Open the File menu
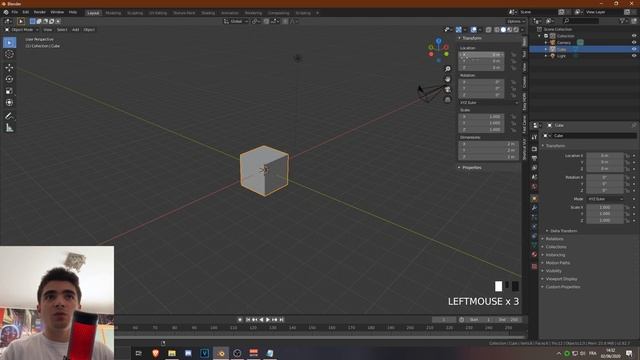 (x=15, y=12)
